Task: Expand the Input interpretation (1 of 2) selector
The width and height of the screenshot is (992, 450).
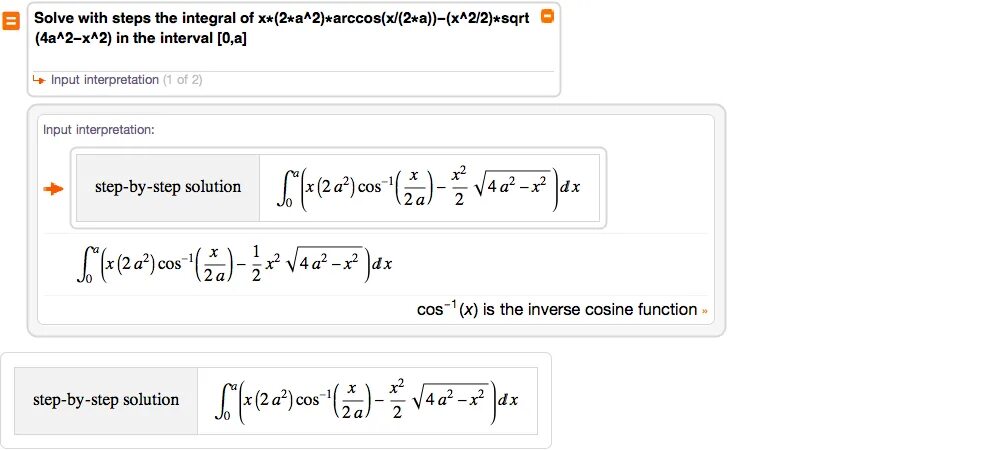Action: [x=104, y=80]
